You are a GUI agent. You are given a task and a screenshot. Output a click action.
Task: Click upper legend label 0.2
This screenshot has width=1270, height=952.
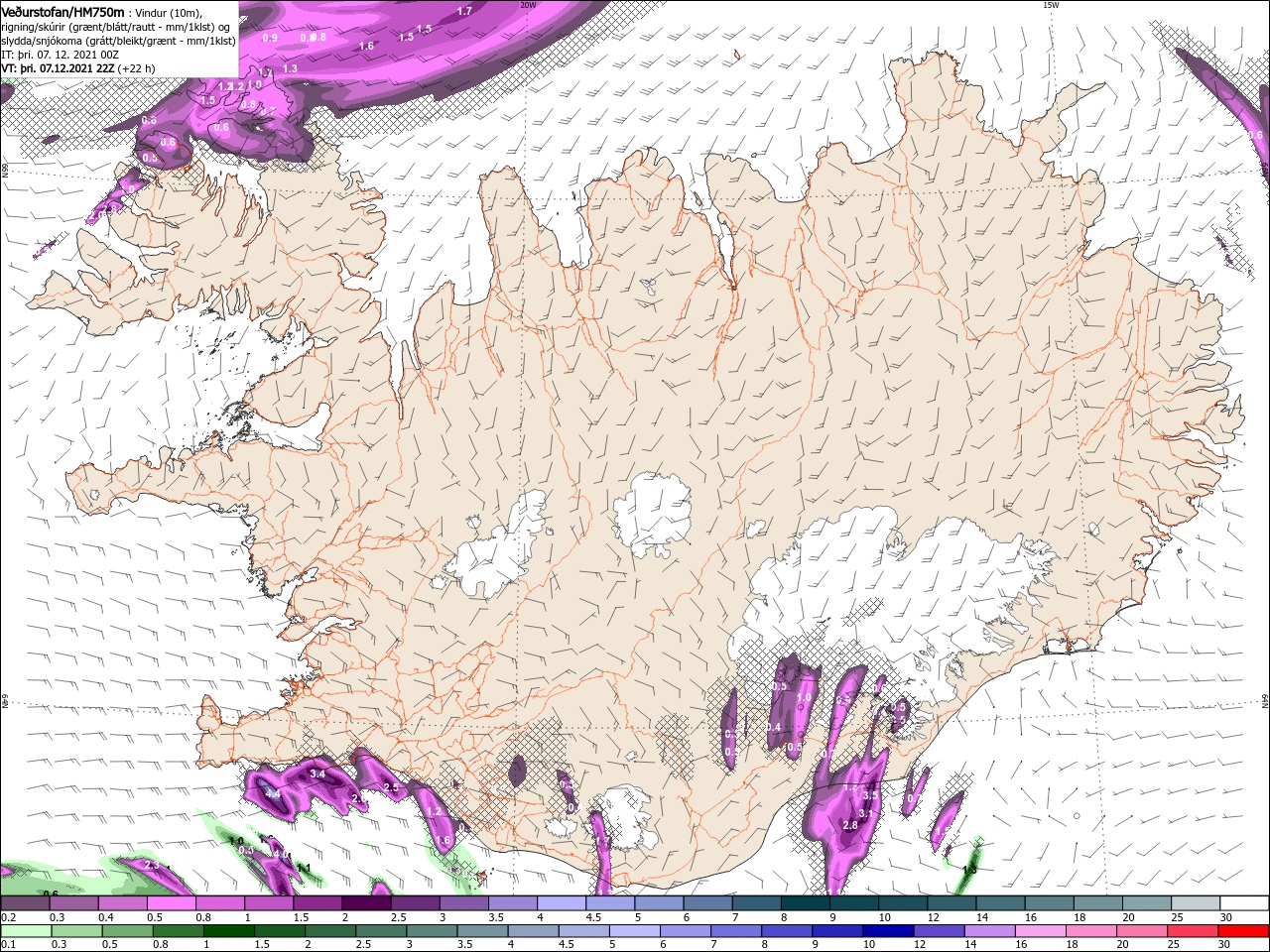pyautogui.click(x=6, y=917)
